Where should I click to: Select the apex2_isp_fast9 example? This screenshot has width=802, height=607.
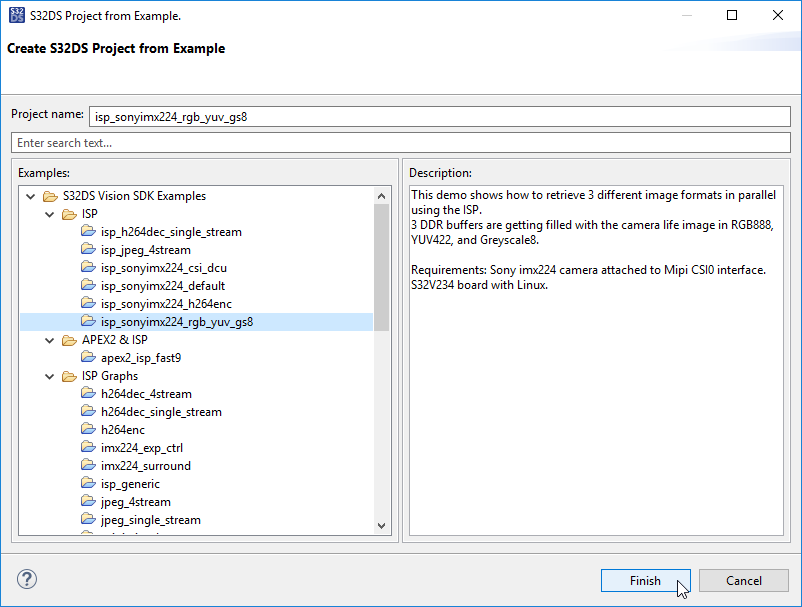click(x=141, y=358)
